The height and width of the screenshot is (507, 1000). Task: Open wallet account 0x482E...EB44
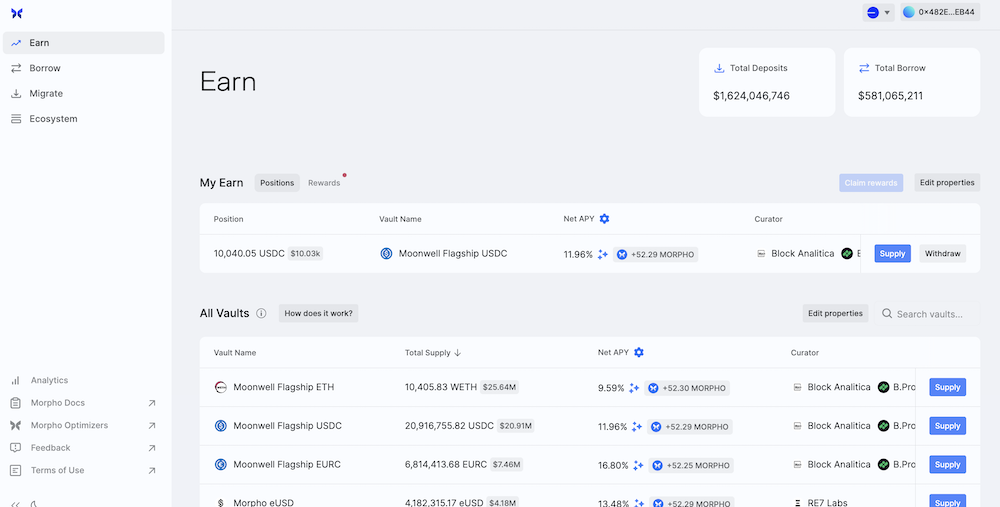click(940, 12)
